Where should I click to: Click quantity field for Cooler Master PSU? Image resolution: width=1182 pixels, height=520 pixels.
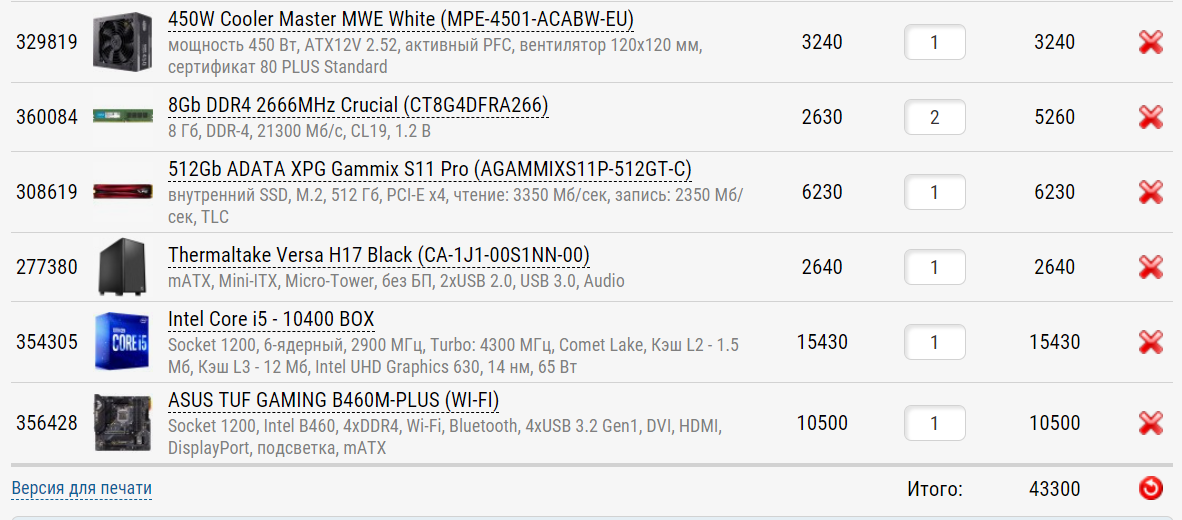[x=935, y=42]
